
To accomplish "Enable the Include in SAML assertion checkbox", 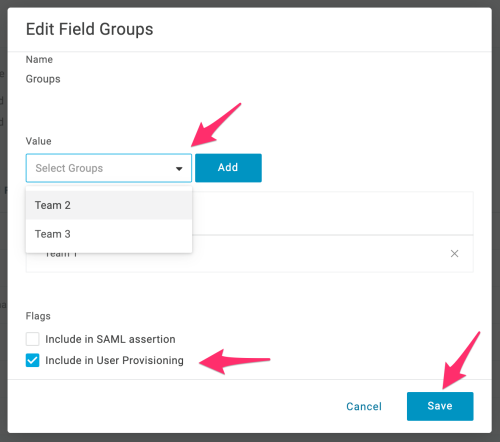I will (33, 339).
